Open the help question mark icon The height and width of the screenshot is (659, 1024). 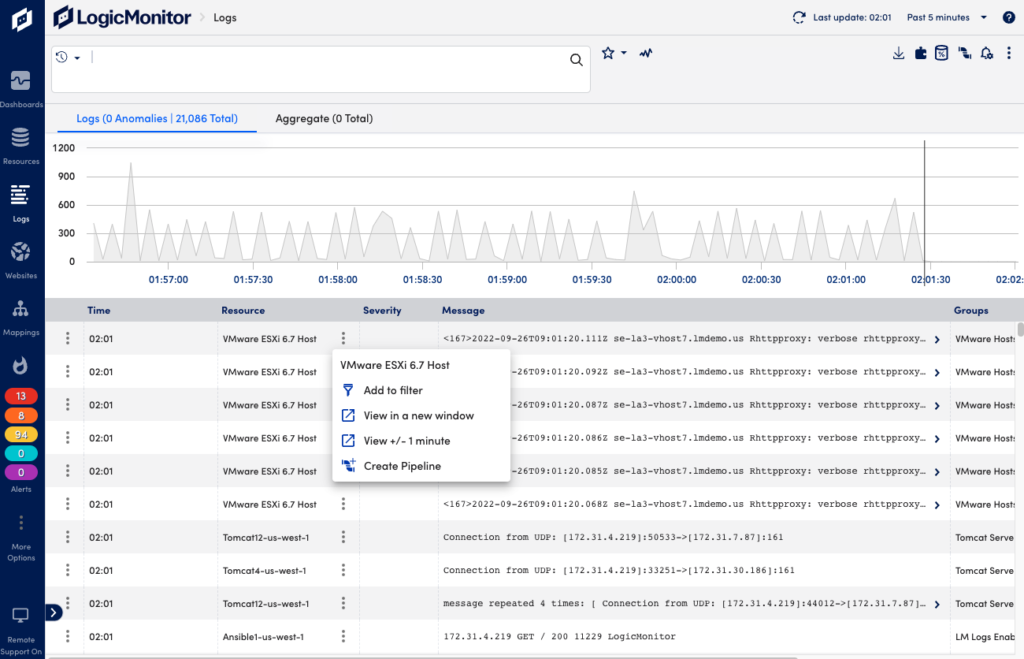point(1009,18)
